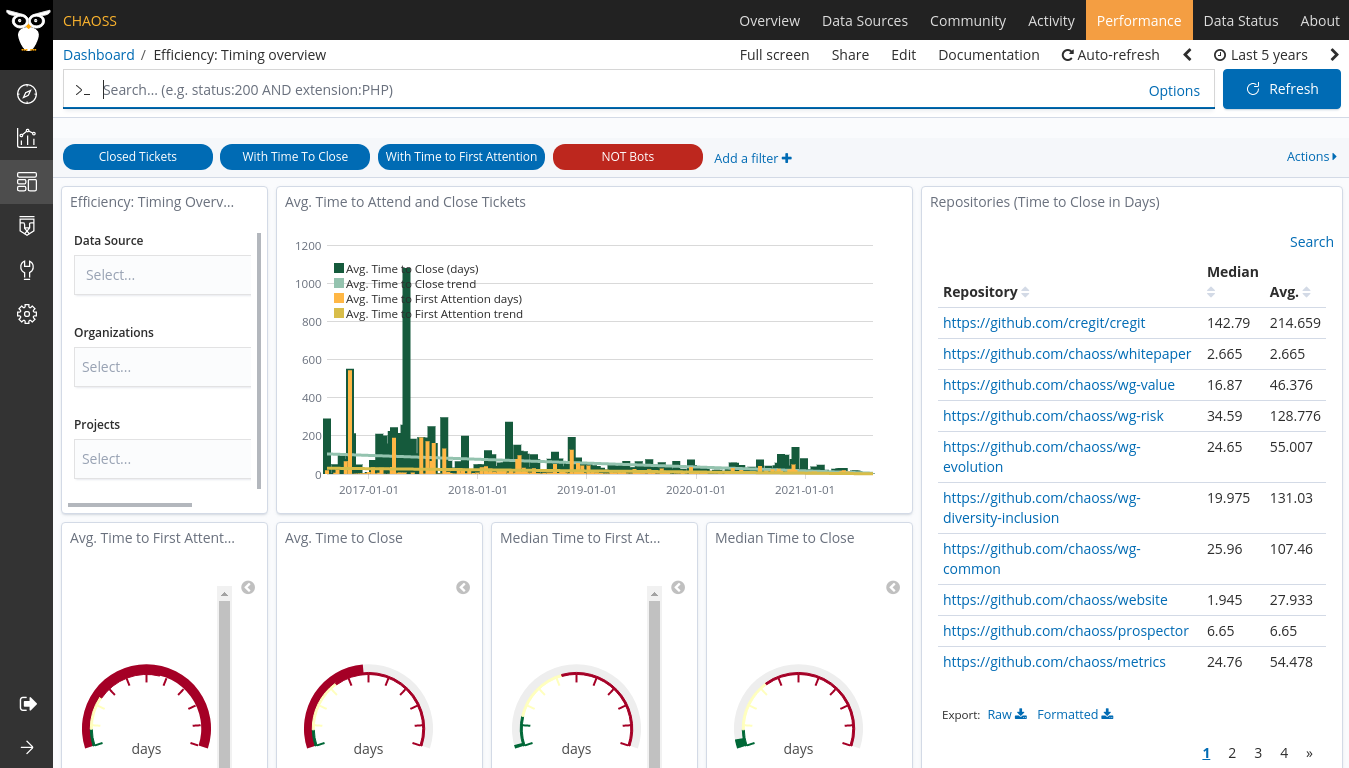Open the chaoss/whitepaper repository link
Screen dimensions: 1349x768
coord(1067,354)
